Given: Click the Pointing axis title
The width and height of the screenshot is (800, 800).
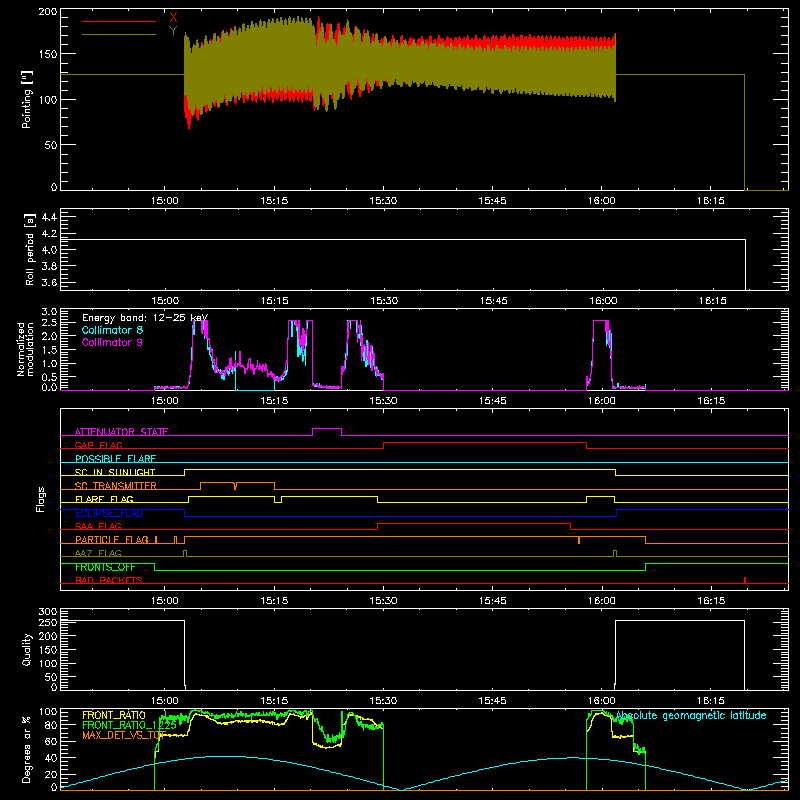Looking at the screenshot, I should 27,99.
